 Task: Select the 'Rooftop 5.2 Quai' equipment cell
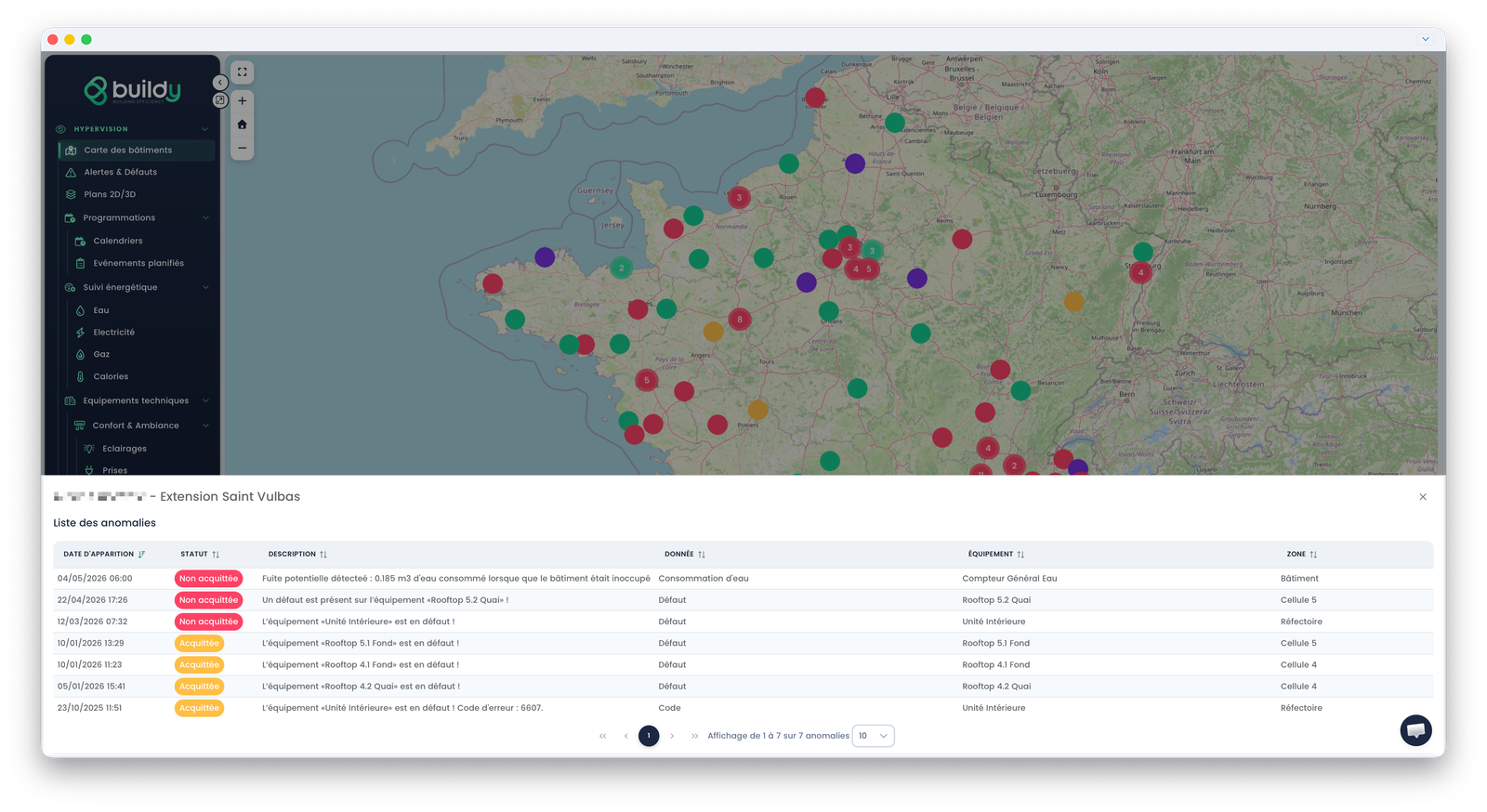996,600
